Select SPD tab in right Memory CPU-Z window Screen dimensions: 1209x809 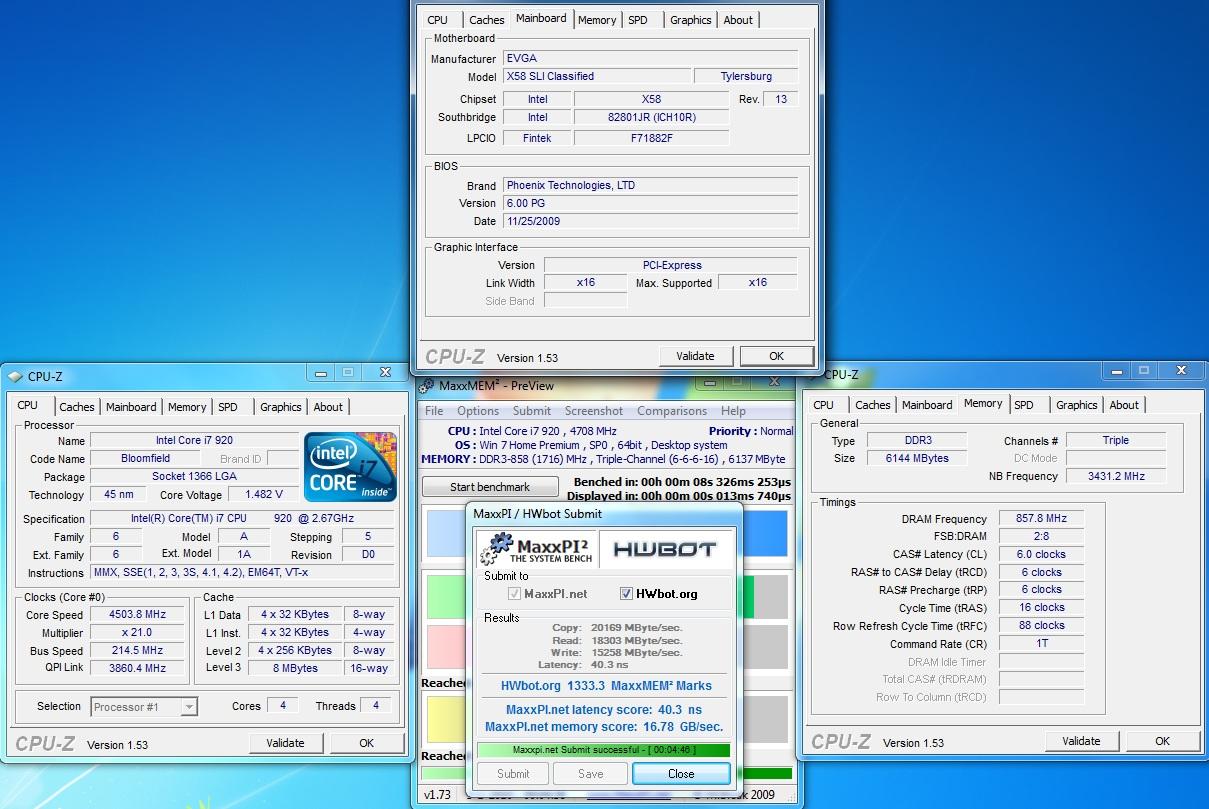1024,405
